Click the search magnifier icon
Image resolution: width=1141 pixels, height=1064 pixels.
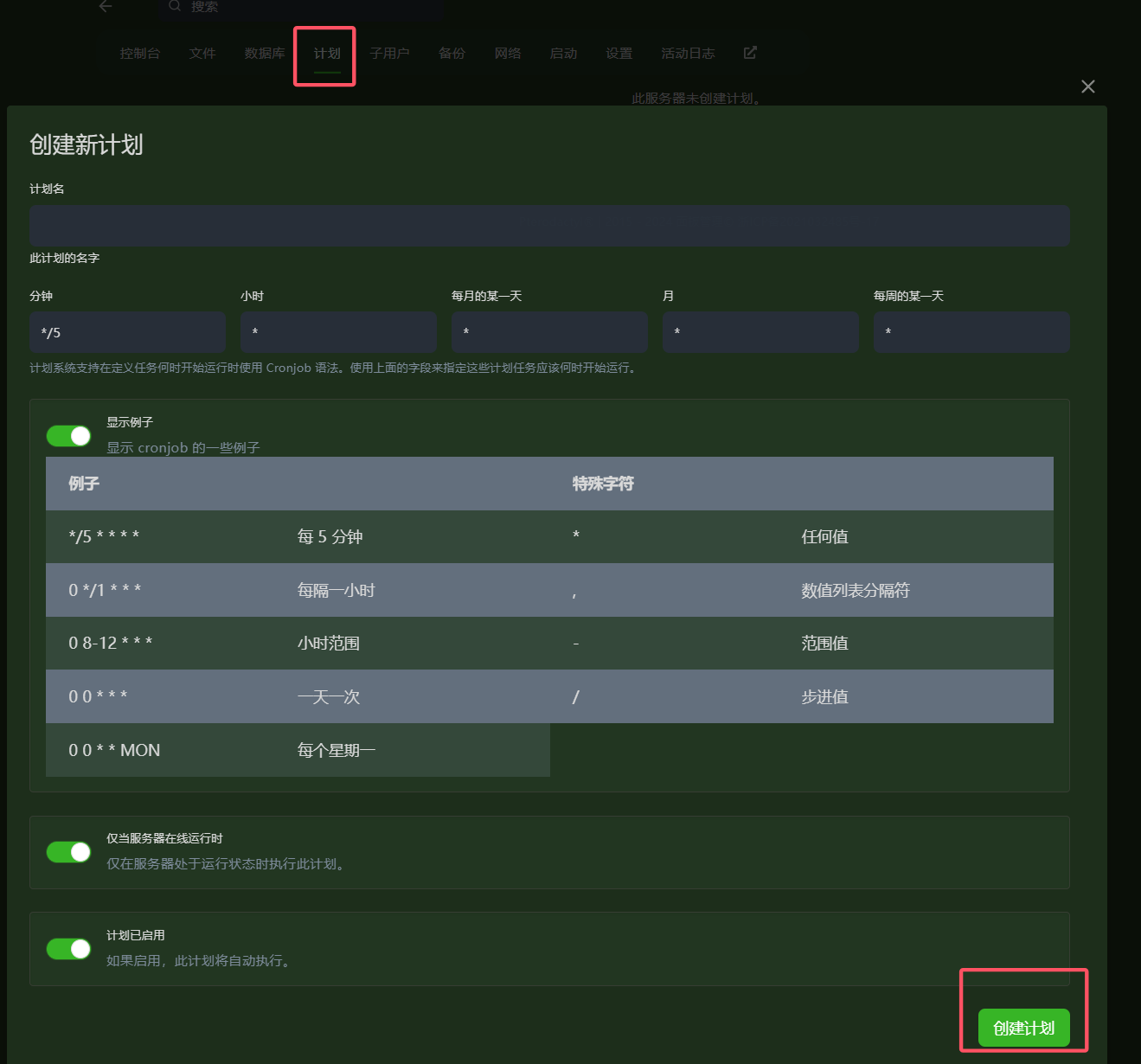pos(175,6)
